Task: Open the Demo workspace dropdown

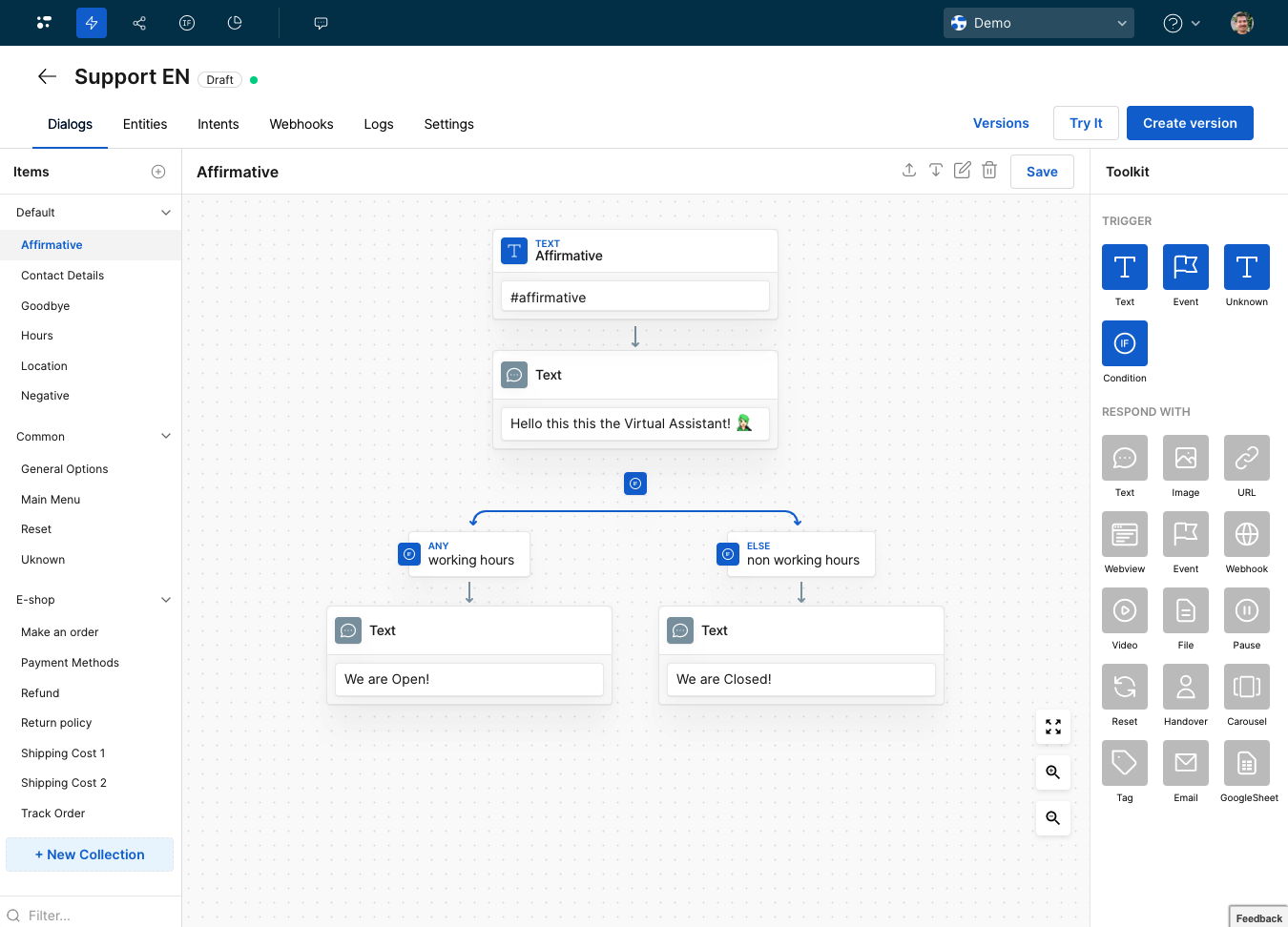Action: [1038, 23]
